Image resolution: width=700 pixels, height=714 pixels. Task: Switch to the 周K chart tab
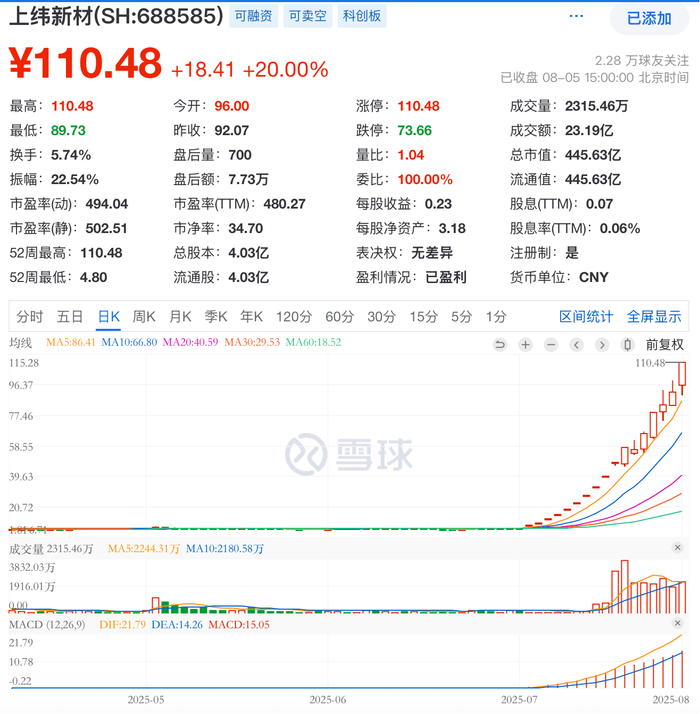pyautogui.click(x=144, y=316)
